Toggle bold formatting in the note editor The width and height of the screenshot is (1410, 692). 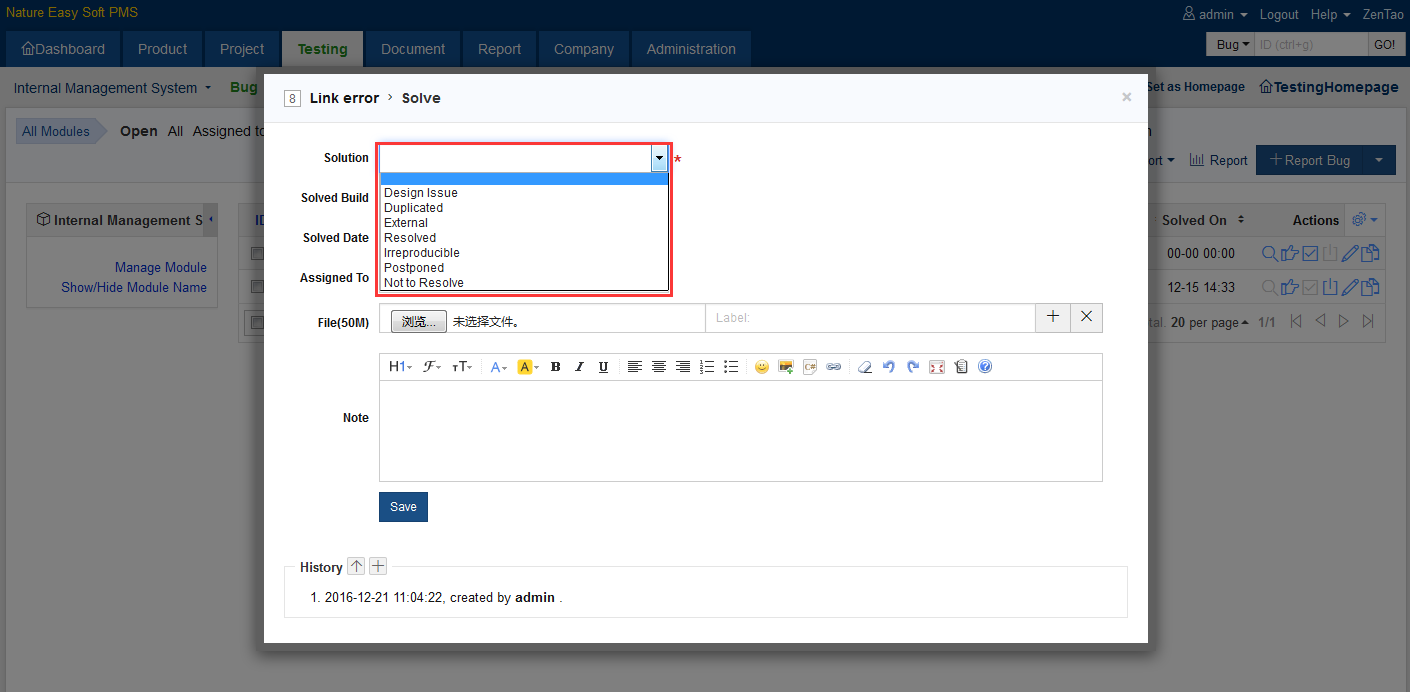pyautogui.click(x=555, y=367)
